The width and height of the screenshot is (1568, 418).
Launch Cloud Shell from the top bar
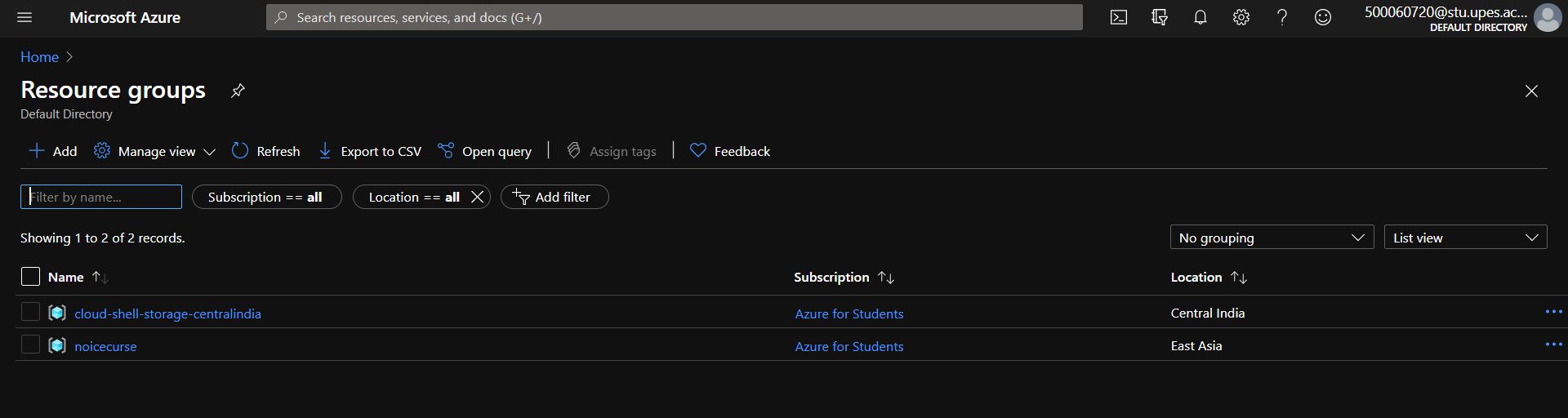point(1119,17)
